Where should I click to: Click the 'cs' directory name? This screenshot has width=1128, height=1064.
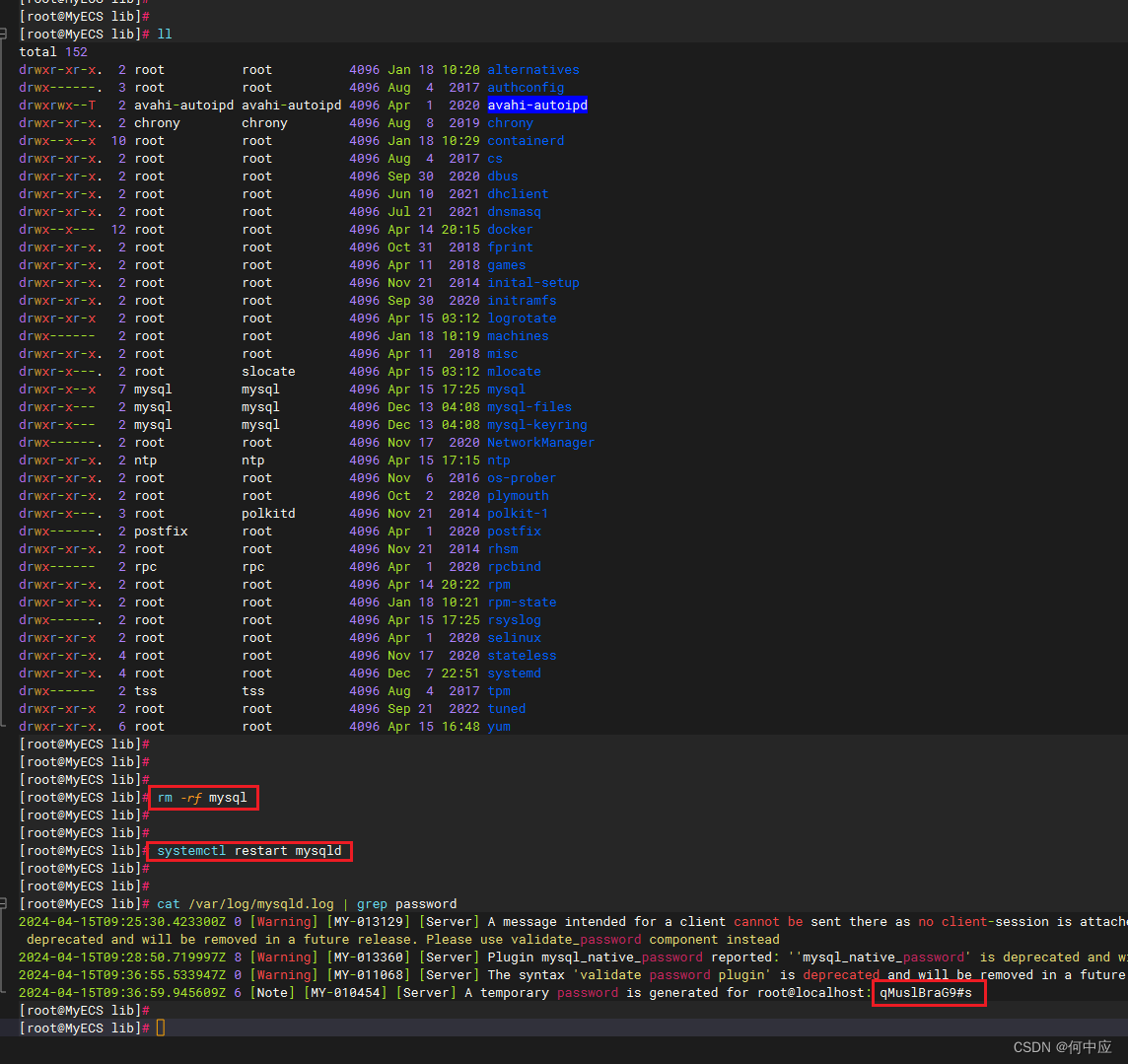click(x=495, y=159)
